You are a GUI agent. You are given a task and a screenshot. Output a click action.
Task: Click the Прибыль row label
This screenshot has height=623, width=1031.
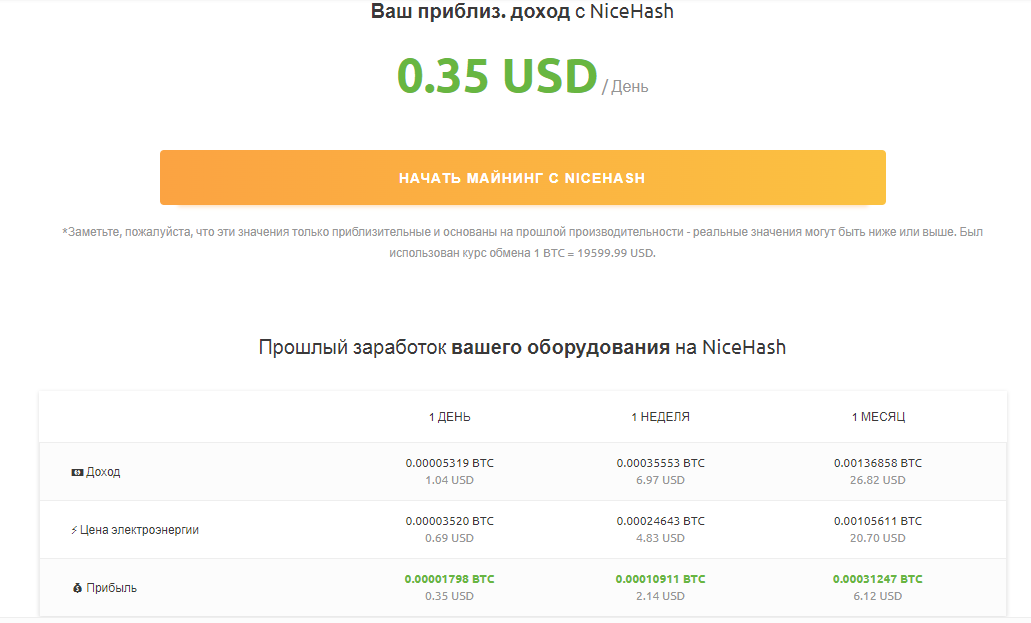pyautogui.click(x=112, y=588)
